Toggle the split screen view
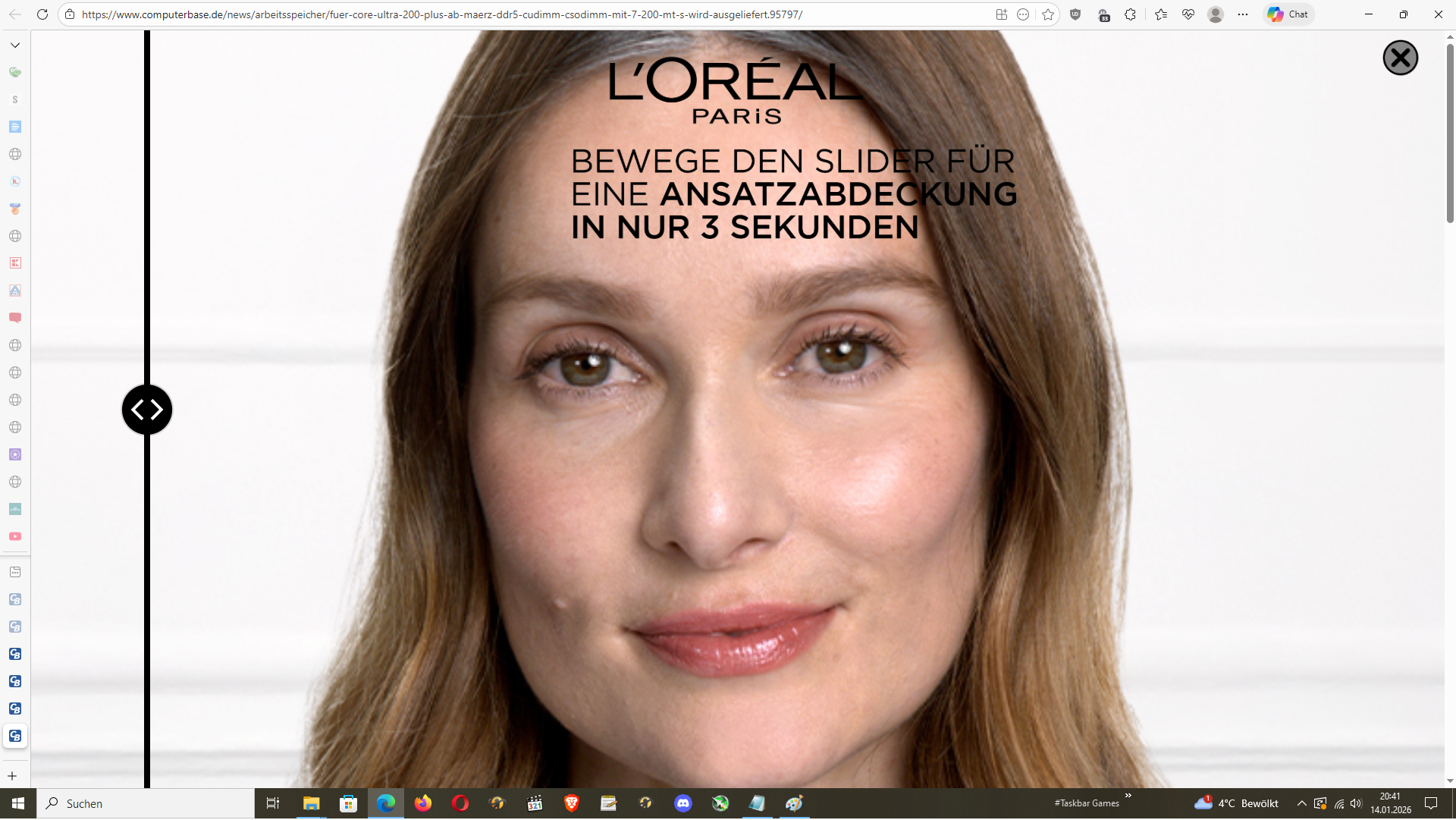 tap(1002, 14)
